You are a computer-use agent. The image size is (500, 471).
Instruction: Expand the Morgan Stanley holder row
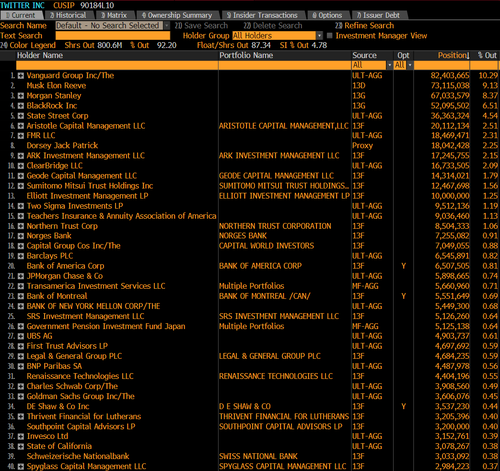click(x=21, y=96)
